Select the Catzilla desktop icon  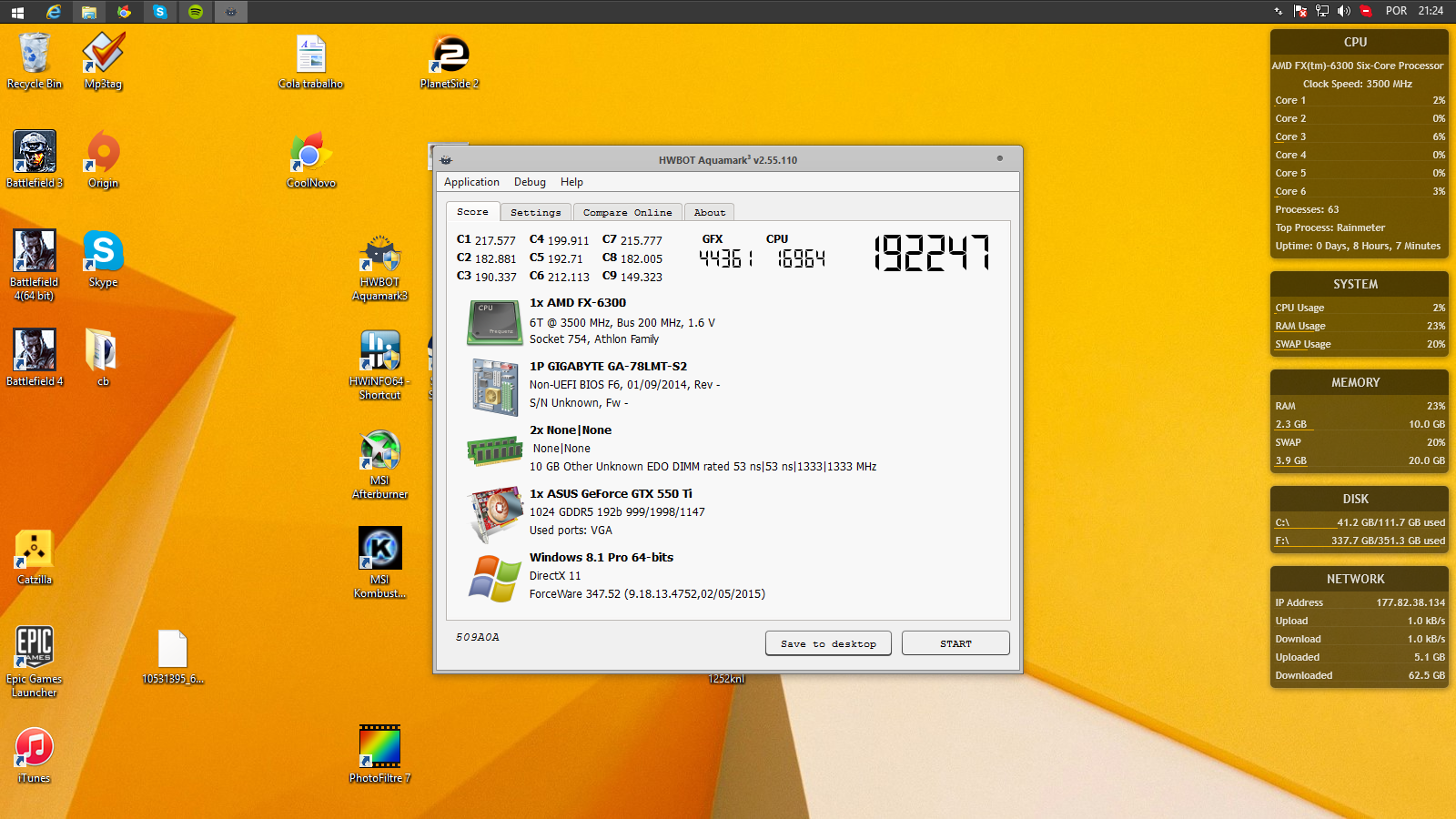(x=35, y=557)
